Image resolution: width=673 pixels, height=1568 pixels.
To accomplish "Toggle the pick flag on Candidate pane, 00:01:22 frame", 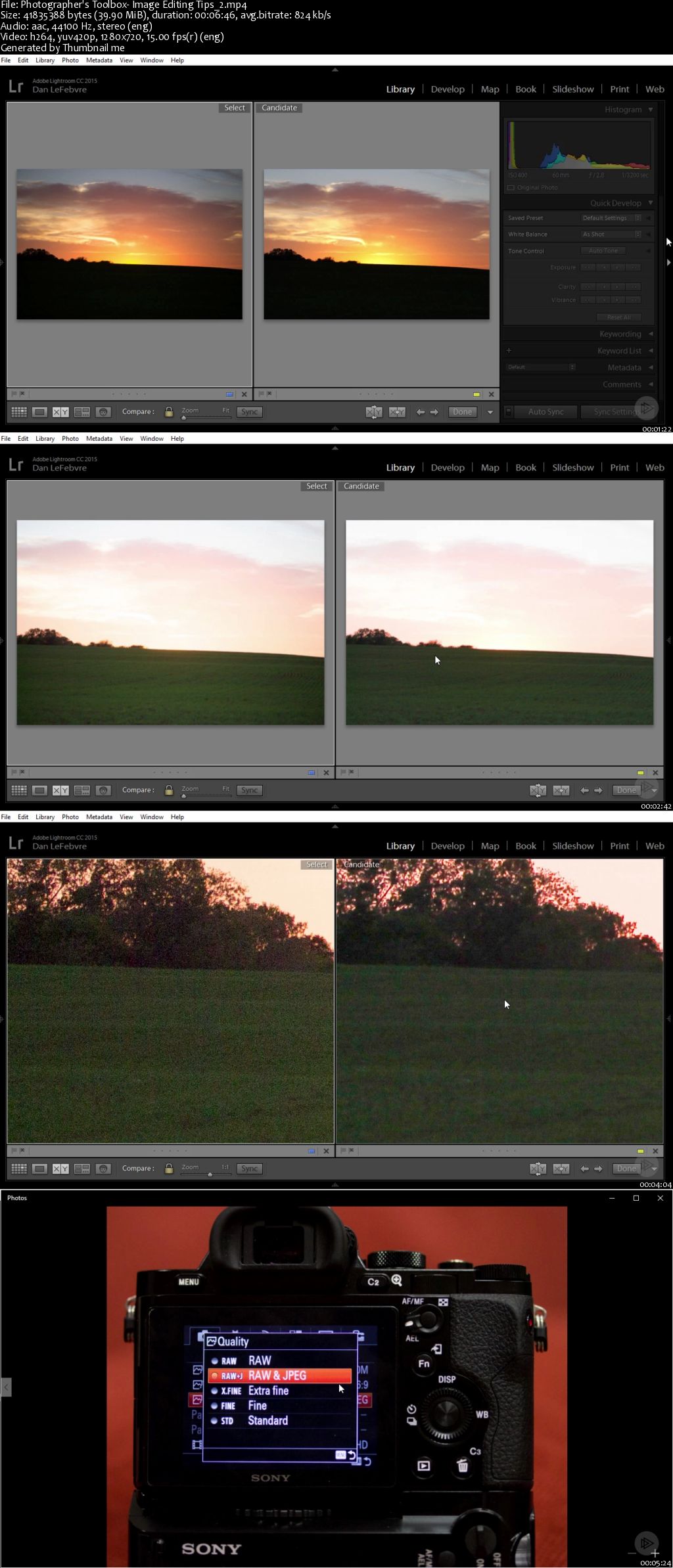I will (x=261, y=394).
